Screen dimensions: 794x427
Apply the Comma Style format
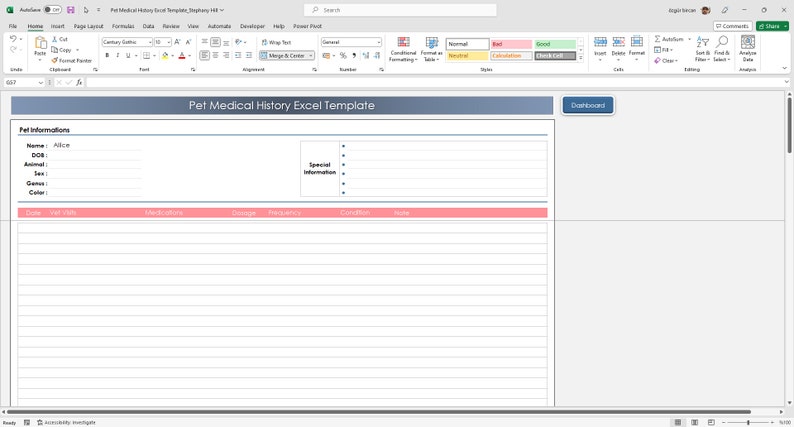point(354,55)
